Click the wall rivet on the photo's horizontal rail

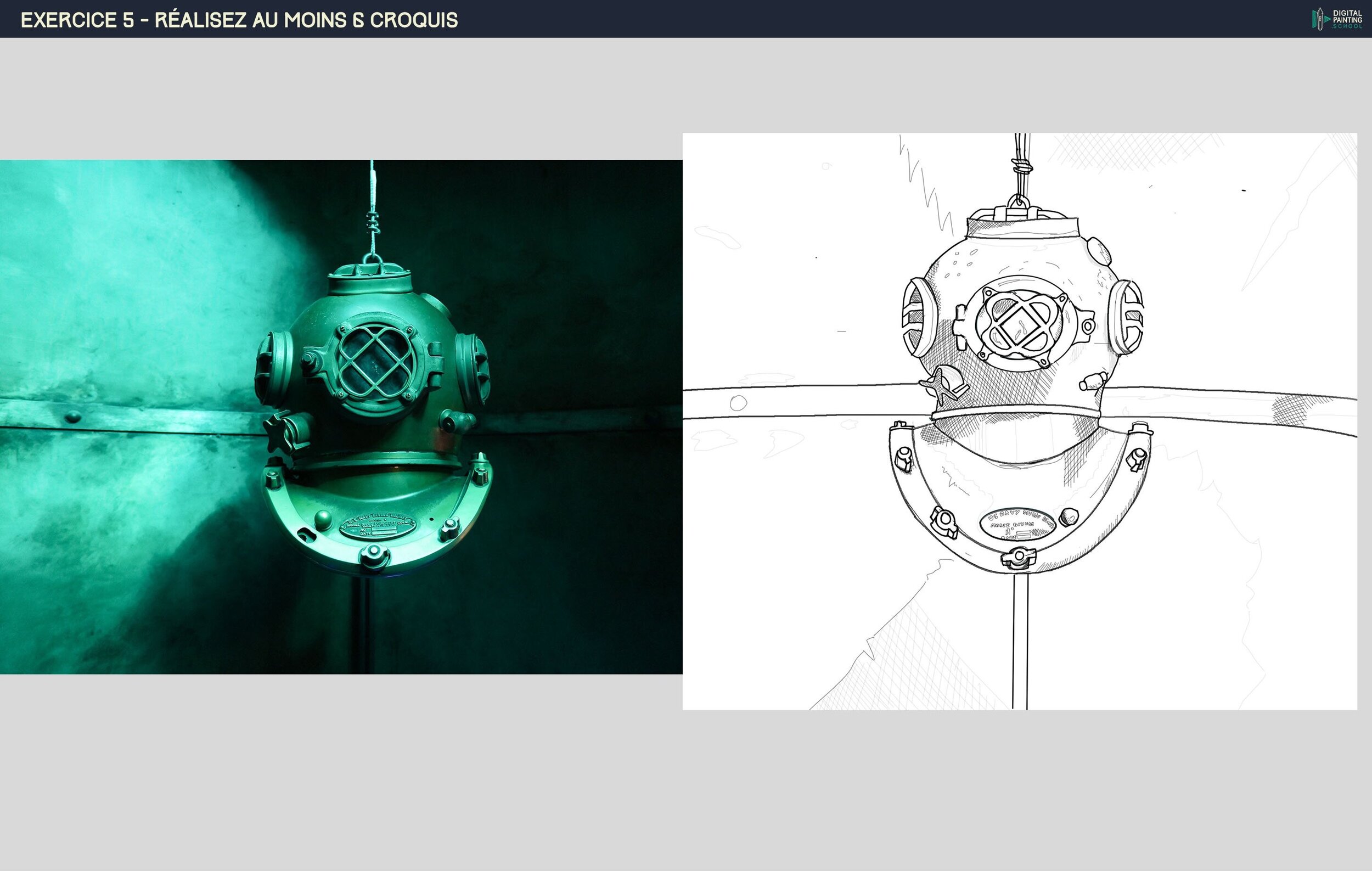point(72,417)
